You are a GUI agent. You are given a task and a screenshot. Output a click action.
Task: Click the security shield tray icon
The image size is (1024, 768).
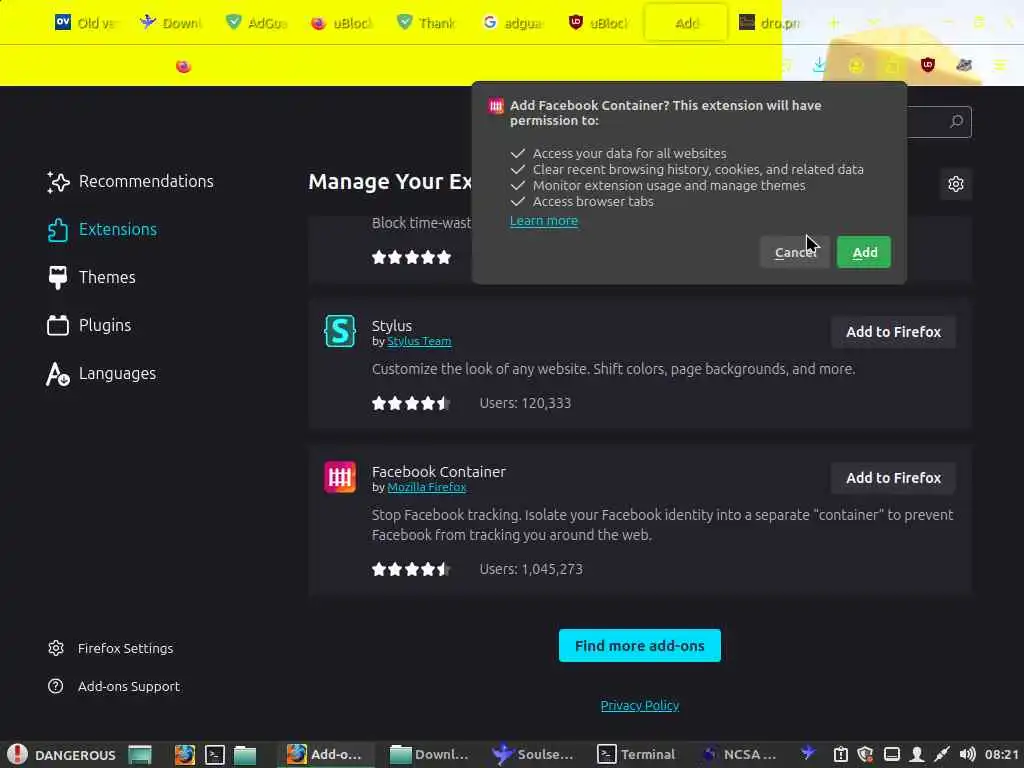pos(865,754)
